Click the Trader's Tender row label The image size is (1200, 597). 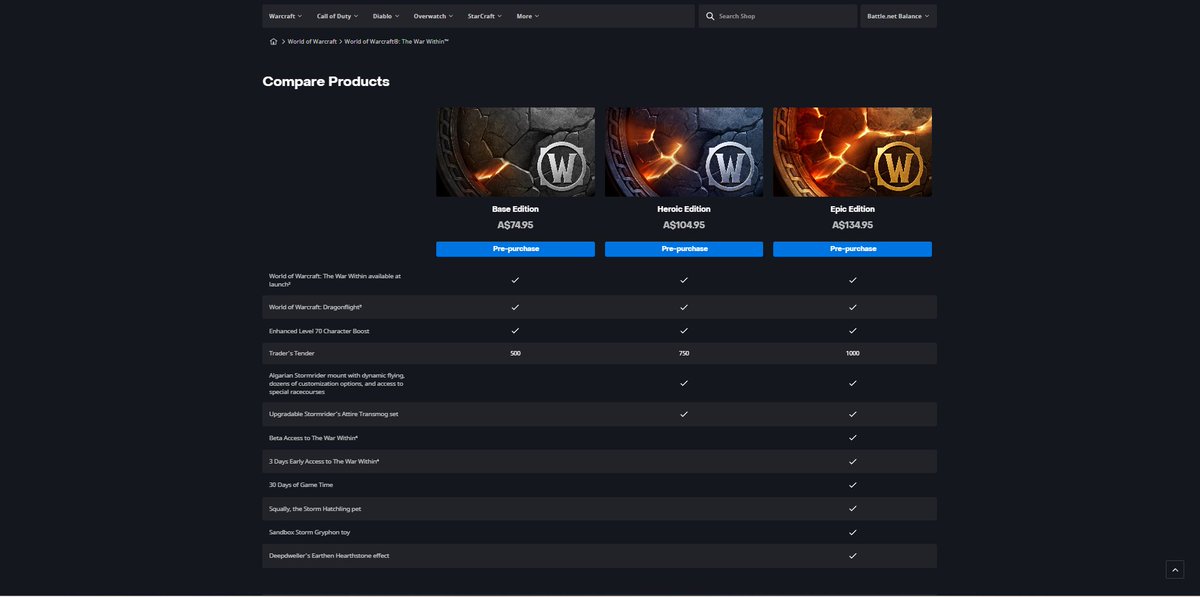pyautogui.click(x=291, y=353)
